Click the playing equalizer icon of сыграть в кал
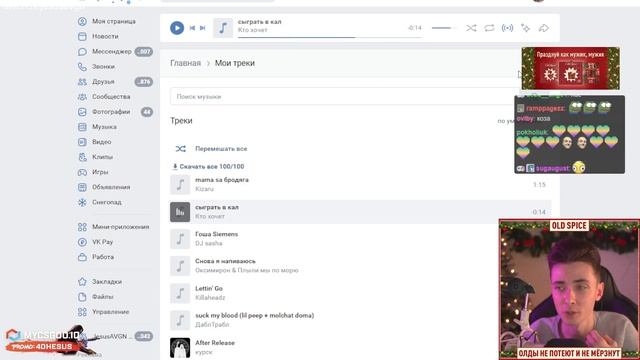The width and height of the screenshot is (640, 360). 180,212
